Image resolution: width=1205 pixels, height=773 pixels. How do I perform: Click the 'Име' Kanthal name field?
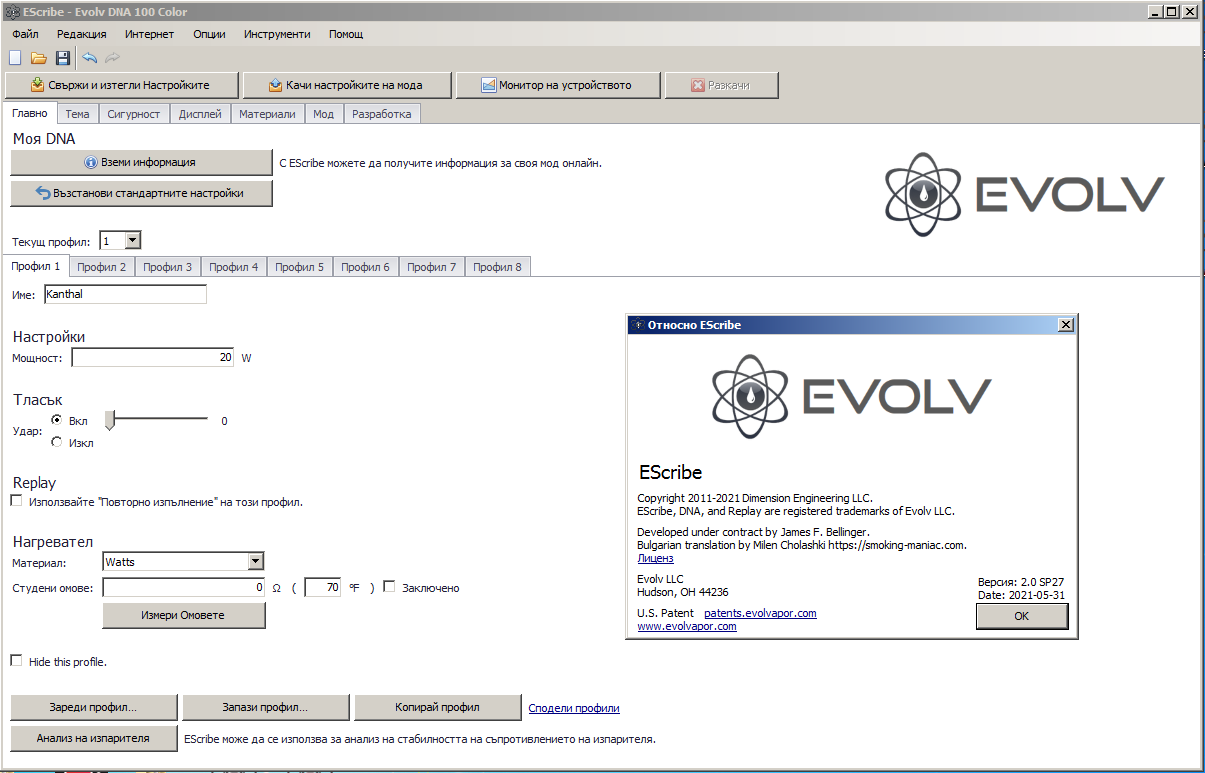[x=125, y=294]
